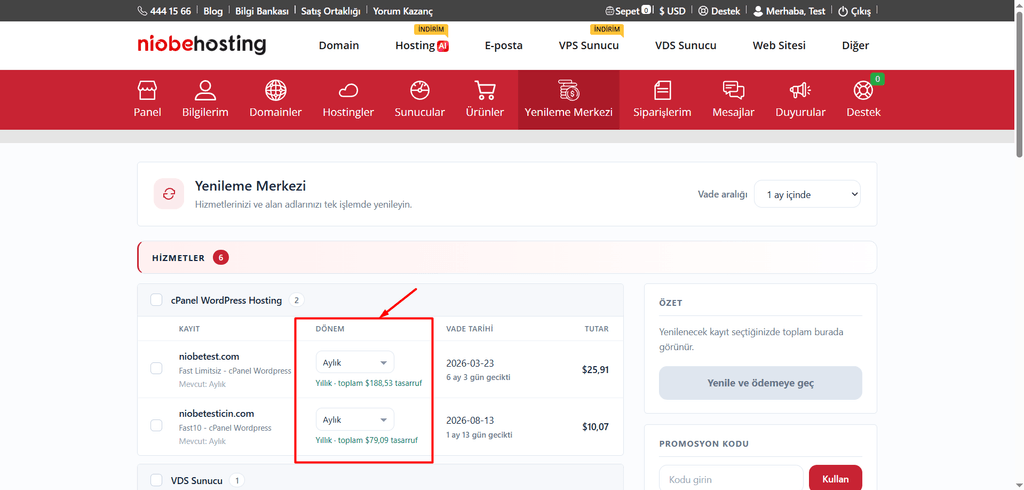Image resolution: width=1024 pixels, height=490 pixels.
Task: Select all cPanel WordPress Hosting checkbox
Action: point(156,300)
